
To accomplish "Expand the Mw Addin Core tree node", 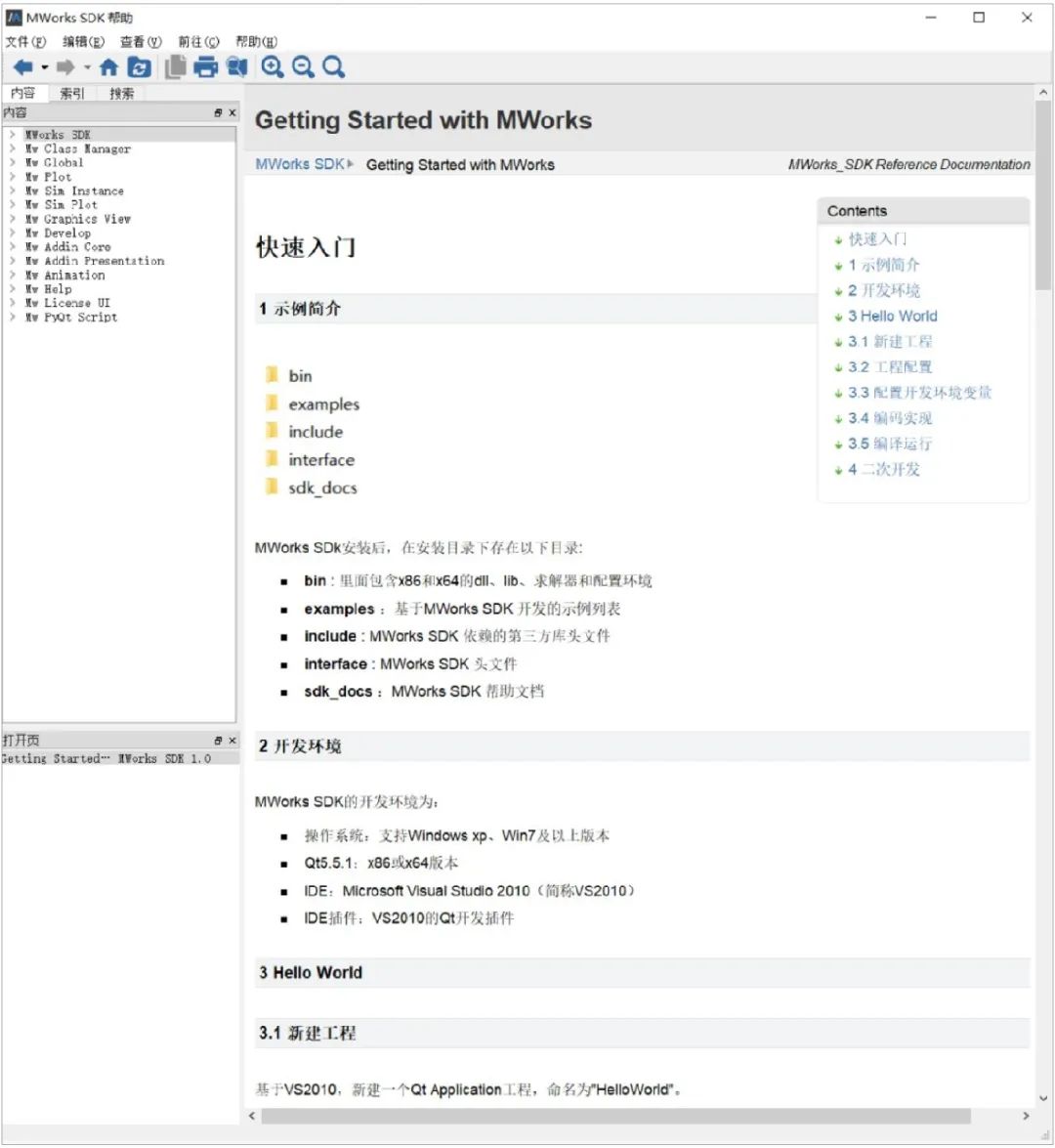I will click(x=13, y=247).
